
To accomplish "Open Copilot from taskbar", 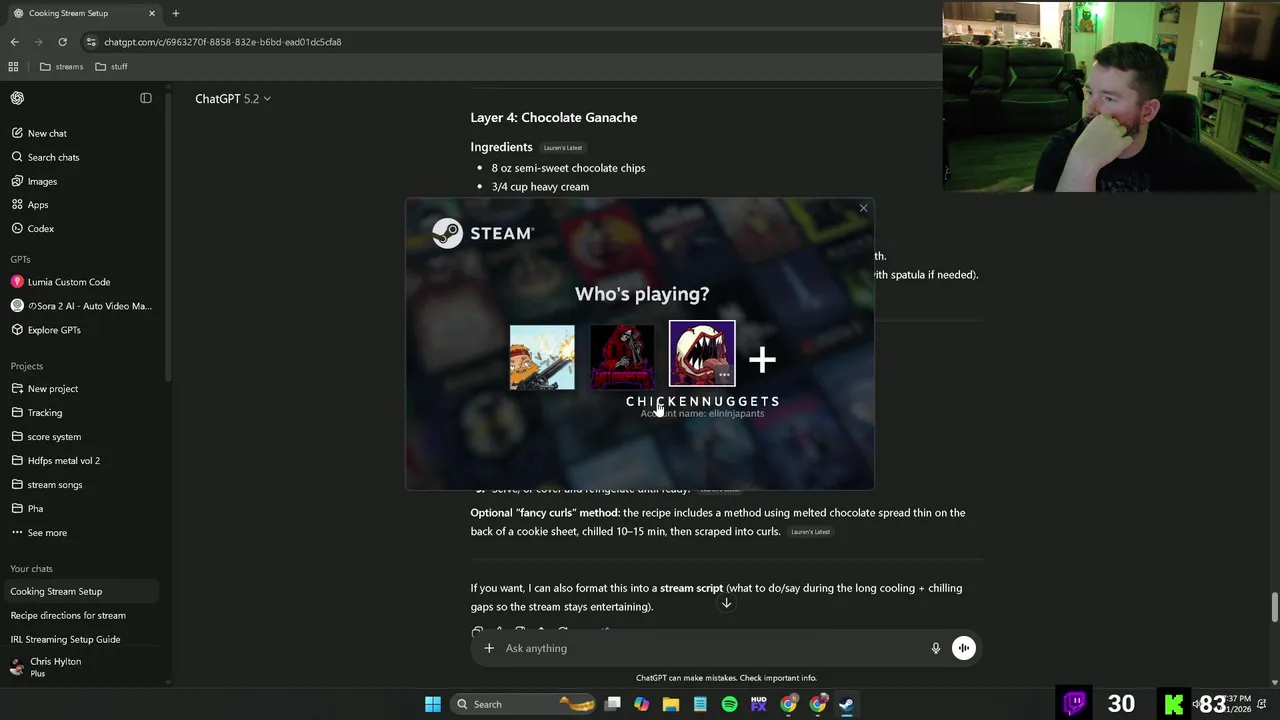I will point(641,704).
